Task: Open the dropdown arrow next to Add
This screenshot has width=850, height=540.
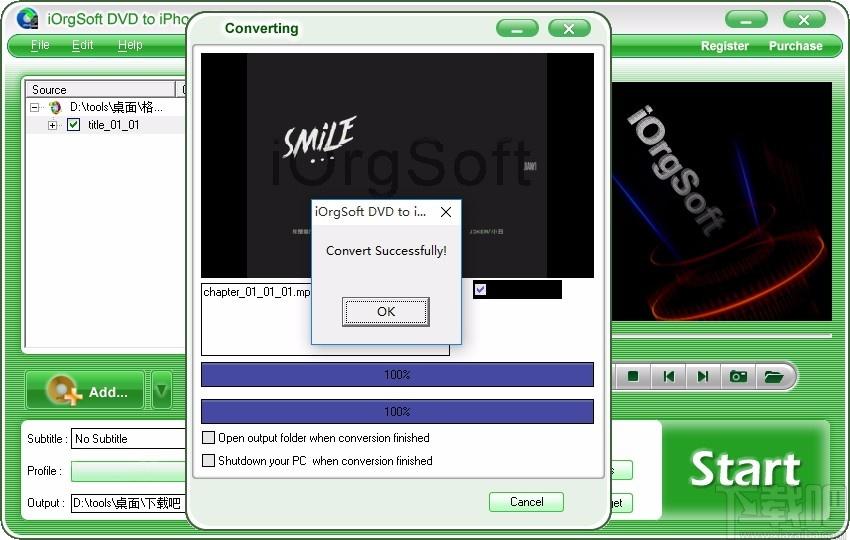Action: [162, 390]
